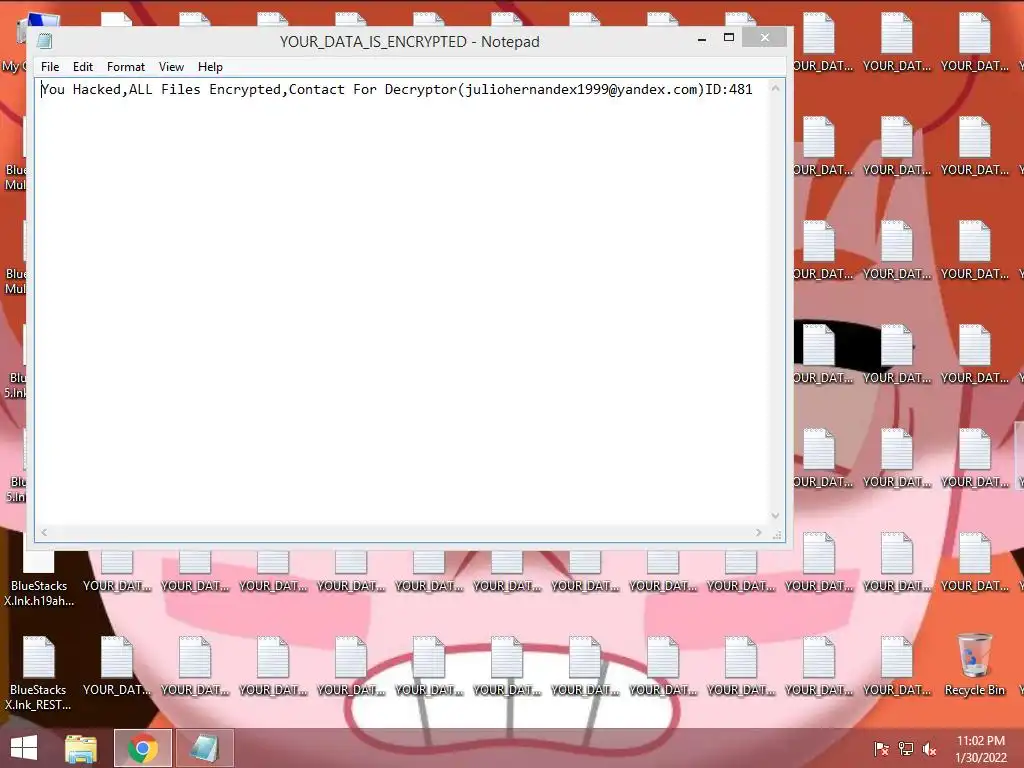Click the Notepad icon in the title bar
1024x768 pixels.
[x=44, y=42]
